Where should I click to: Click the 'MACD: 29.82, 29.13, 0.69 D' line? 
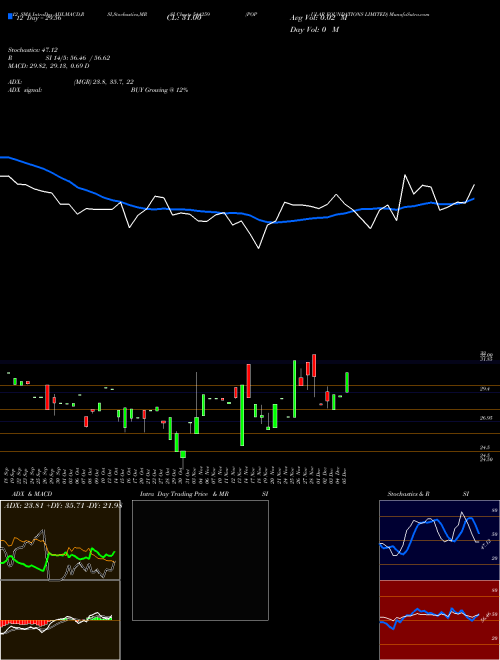coord(48,66)
